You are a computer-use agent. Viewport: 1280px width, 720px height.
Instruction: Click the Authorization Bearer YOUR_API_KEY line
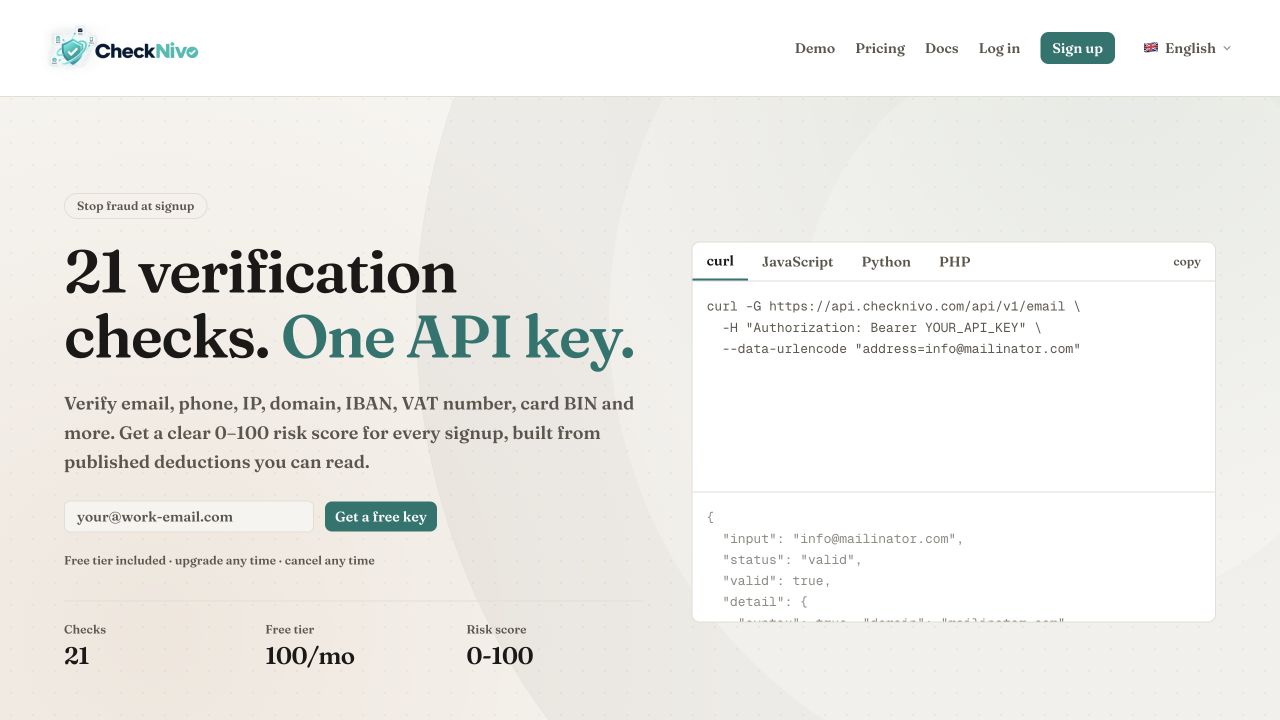(882, 328)
